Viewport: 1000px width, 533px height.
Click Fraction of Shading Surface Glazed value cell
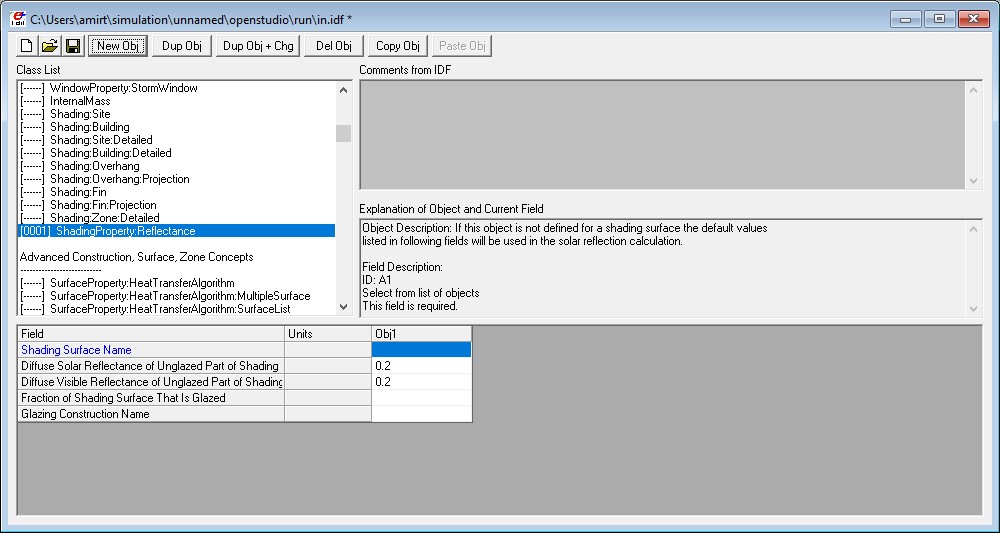tap(422, 398)
